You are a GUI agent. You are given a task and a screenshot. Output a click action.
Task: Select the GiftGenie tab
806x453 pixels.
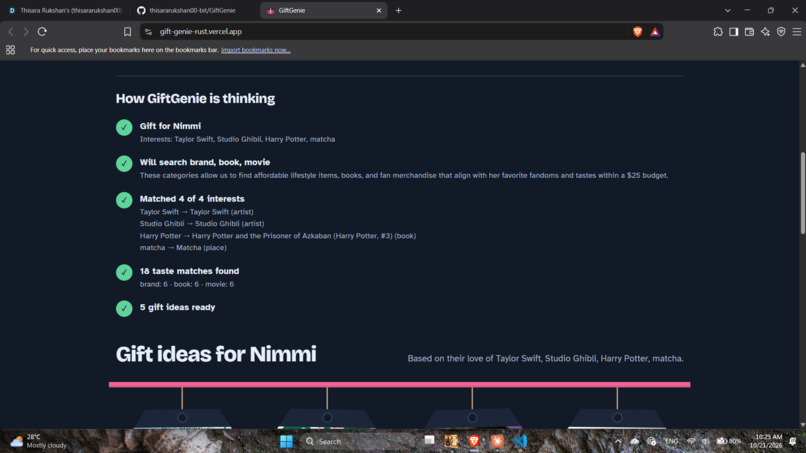tap(324, 10)
